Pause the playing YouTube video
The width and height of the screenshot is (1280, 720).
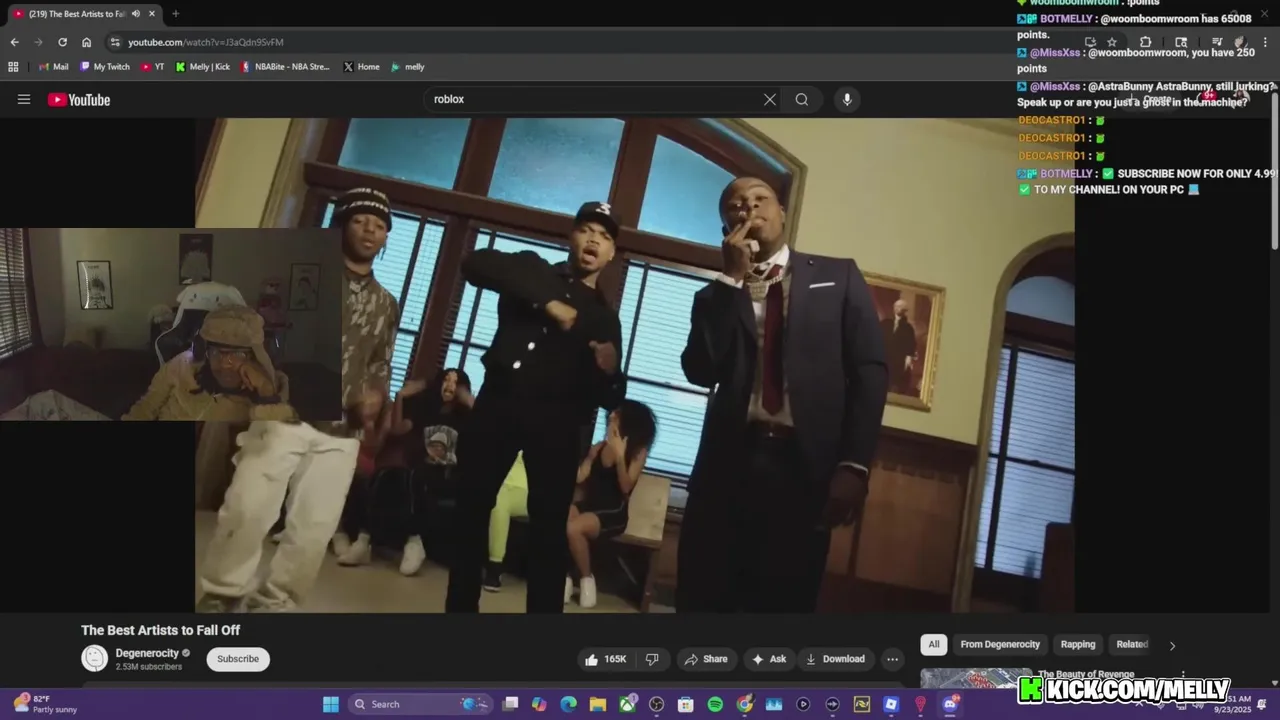[x=635, y=365]
